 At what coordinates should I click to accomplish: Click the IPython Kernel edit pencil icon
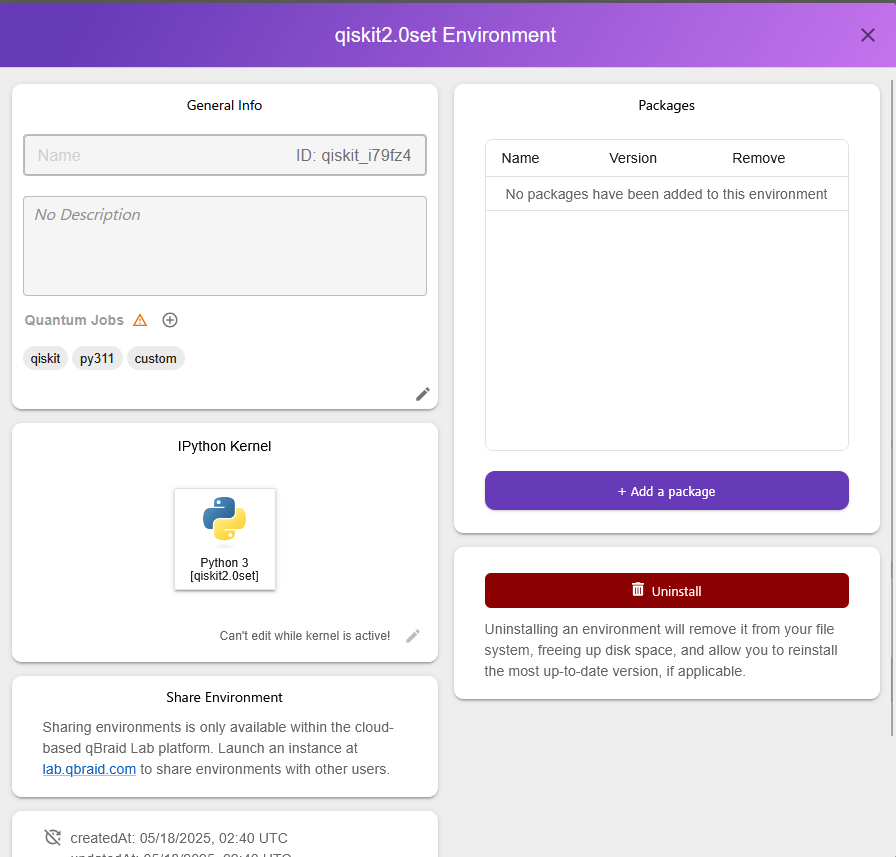pos(413,636)
